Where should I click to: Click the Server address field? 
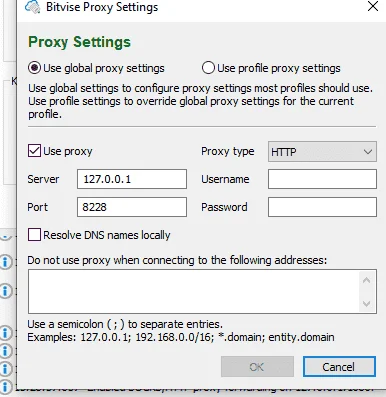point(132,179)
